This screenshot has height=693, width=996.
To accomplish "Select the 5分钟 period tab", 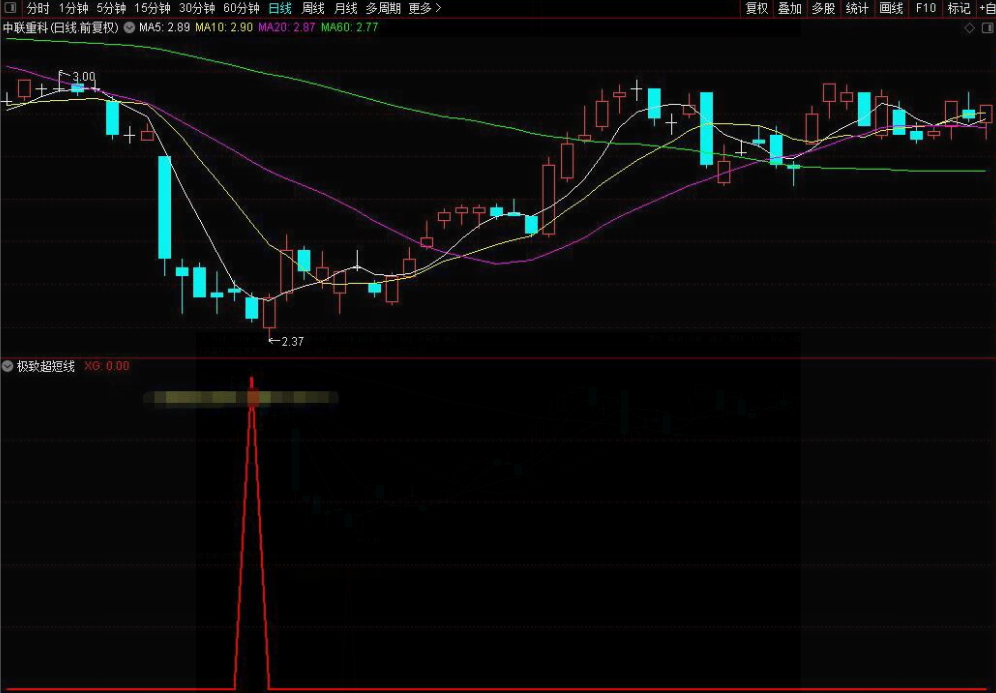I will coord(111,8).
